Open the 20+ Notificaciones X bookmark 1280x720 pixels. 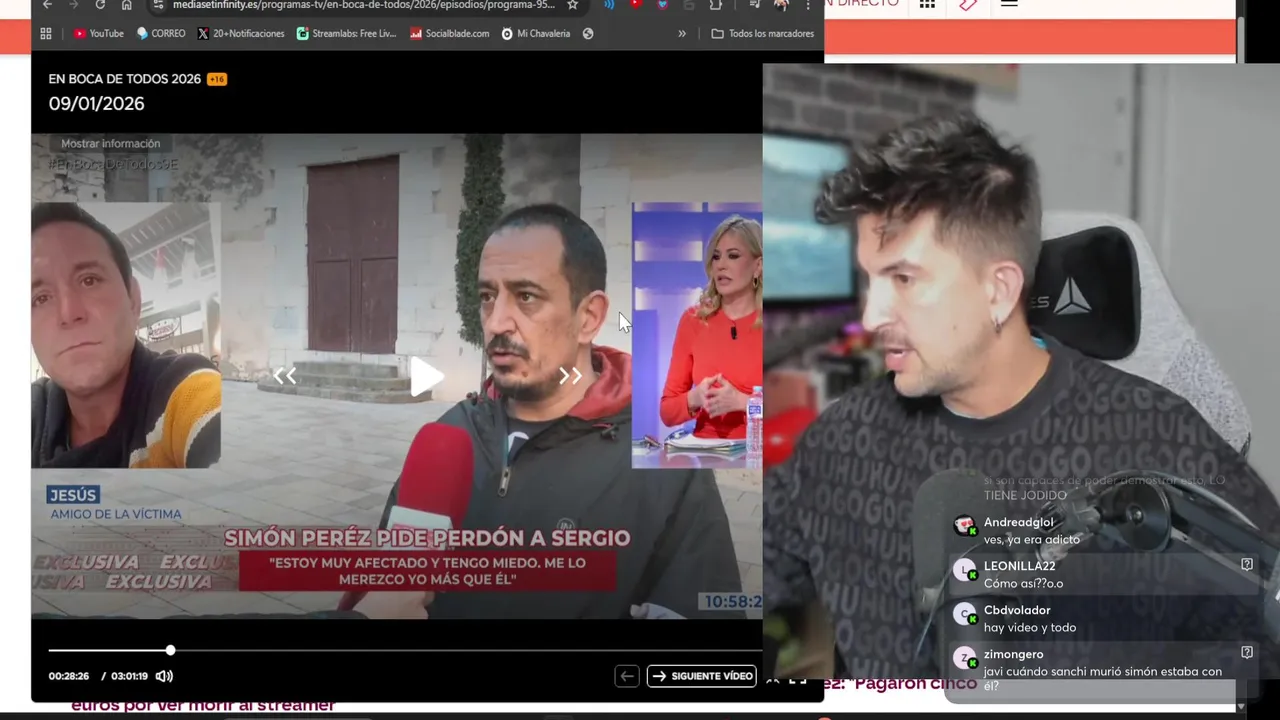[241, 33]
